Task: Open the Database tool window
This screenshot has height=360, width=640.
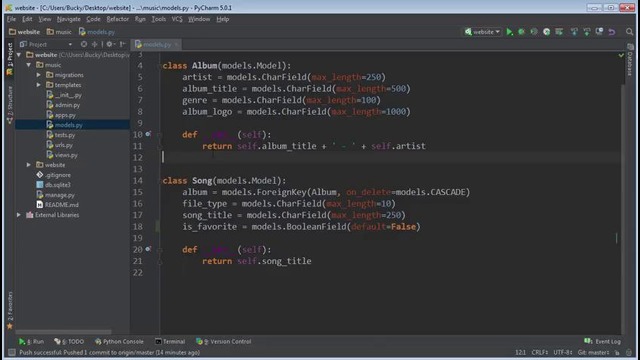Action: pyautogui.click(x=630, y=60)
